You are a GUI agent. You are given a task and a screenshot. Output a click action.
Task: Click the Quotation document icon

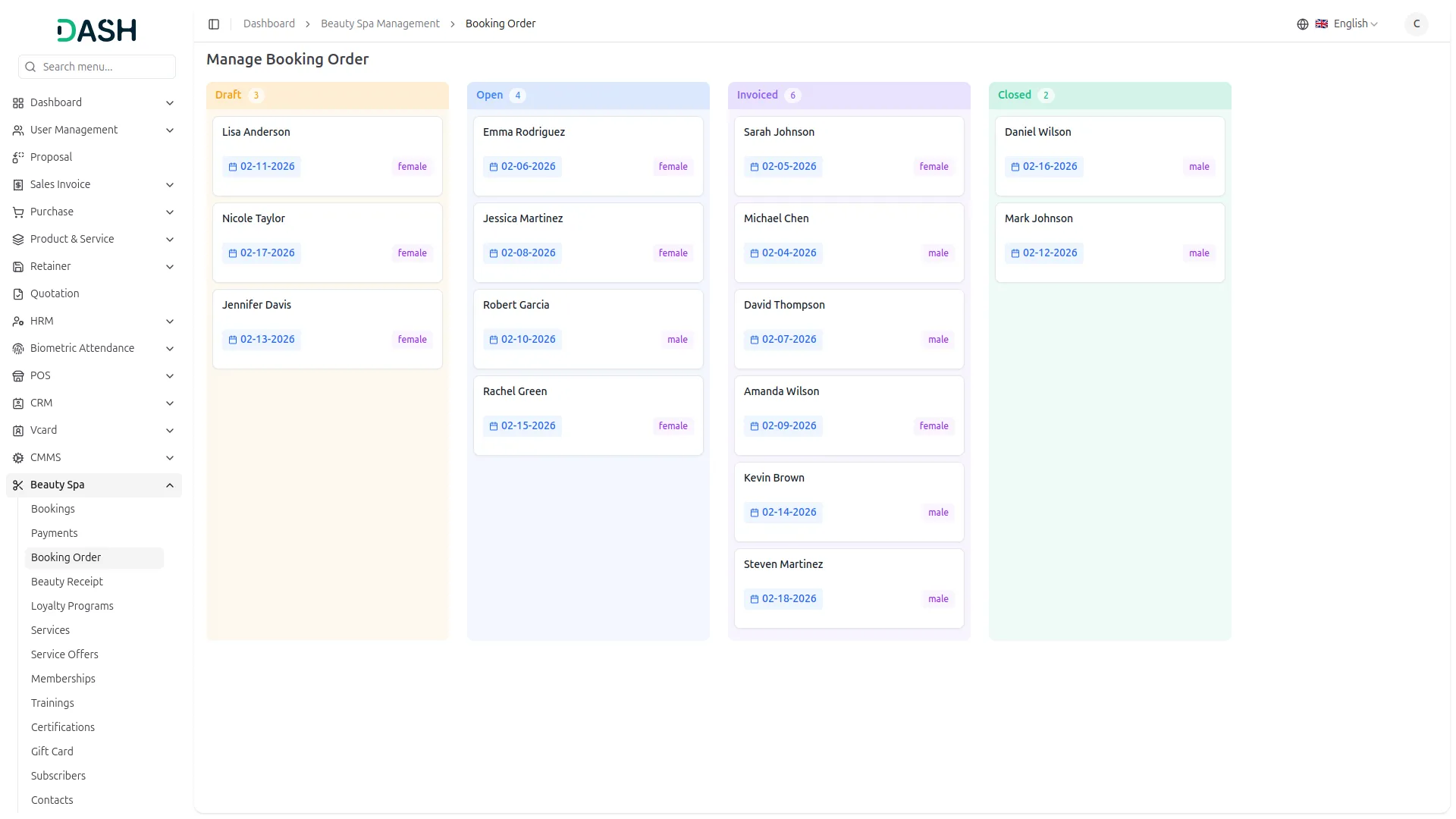[x=18, y=294]
